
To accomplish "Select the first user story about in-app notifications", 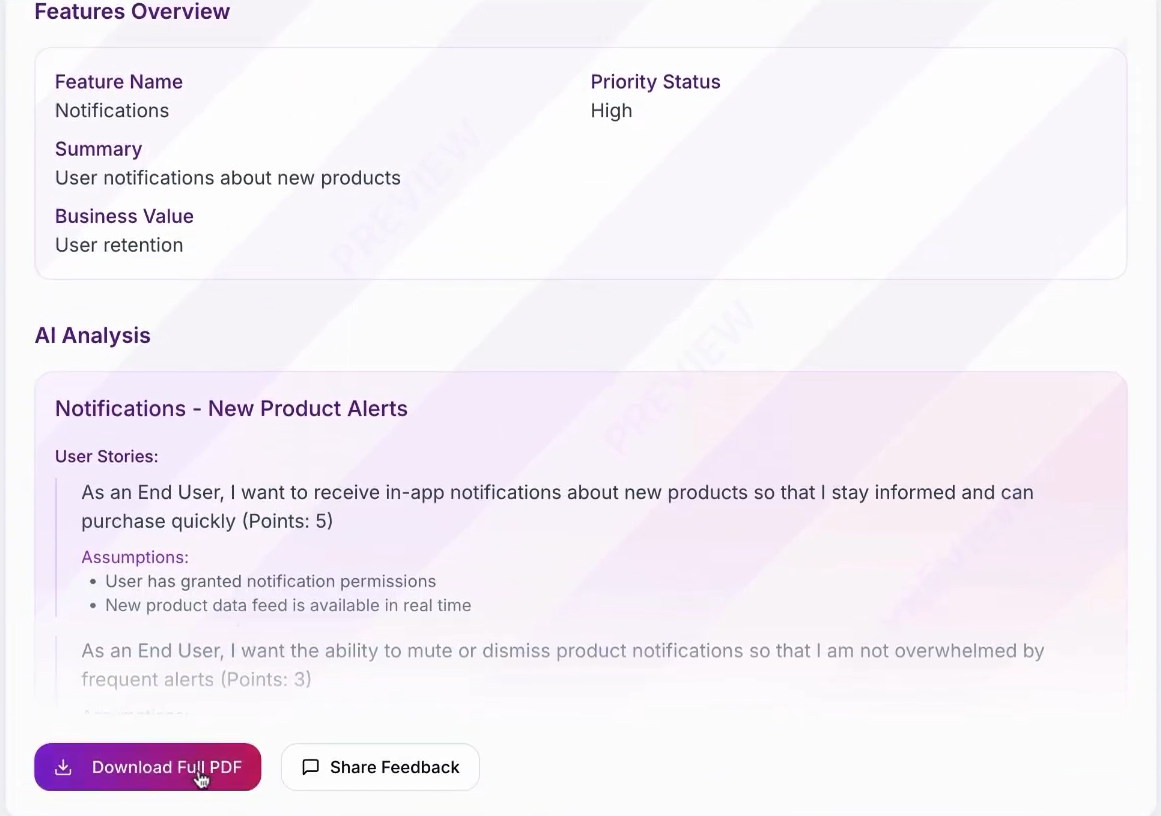I will (557, 506).
